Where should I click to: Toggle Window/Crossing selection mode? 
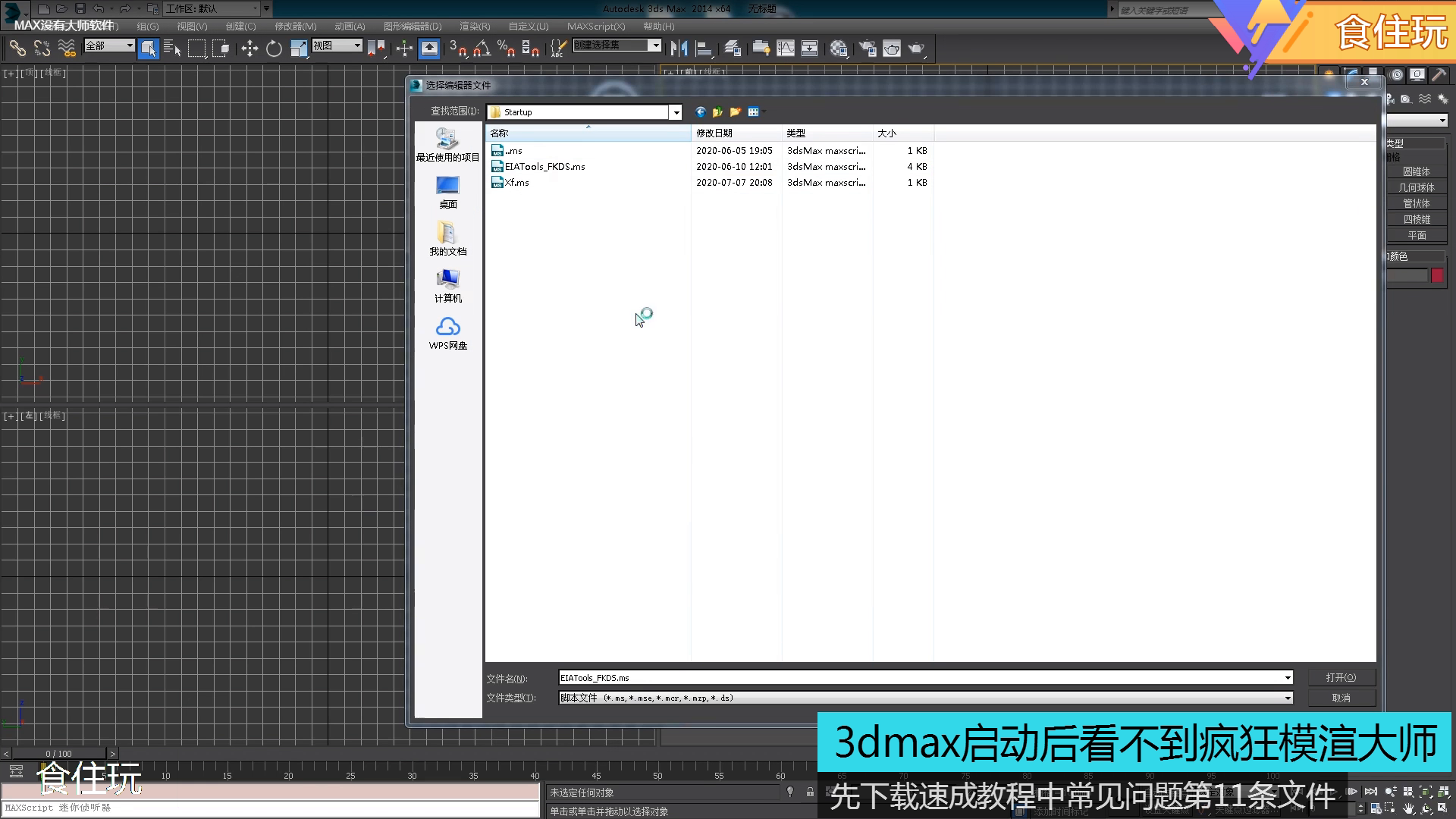click(x=221, y=49)
